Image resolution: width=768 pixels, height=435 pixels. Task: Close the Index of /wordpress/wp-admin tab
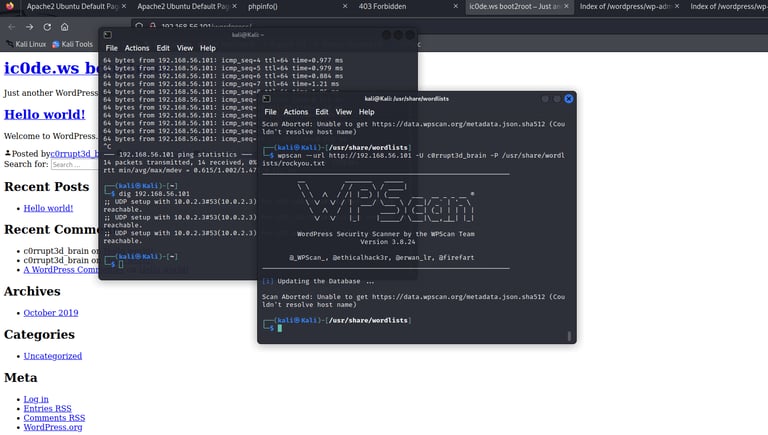tap(677, 6)
